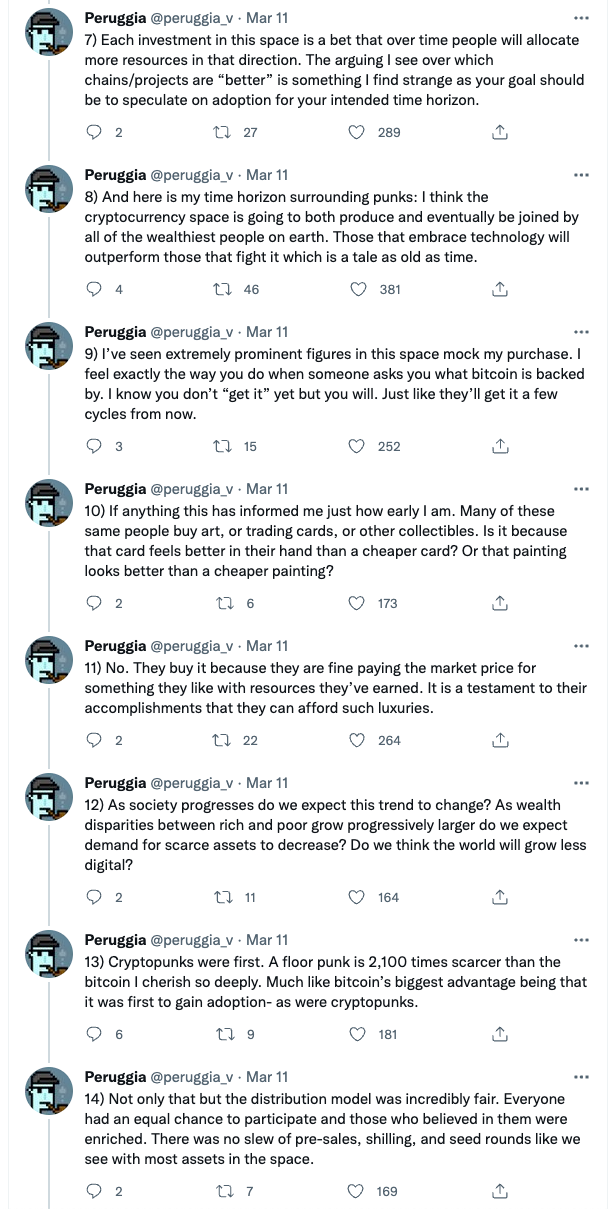The width and height of the screenshot is (612, 1209).
Task: Reply to tweet 11 about market price
Action: pos(96,740)
